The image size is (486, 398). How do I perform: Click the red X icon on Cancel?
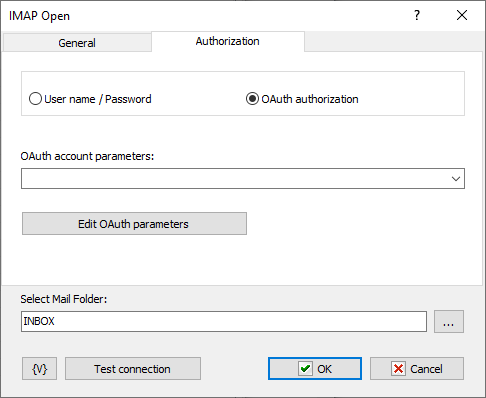pos(398,369)
